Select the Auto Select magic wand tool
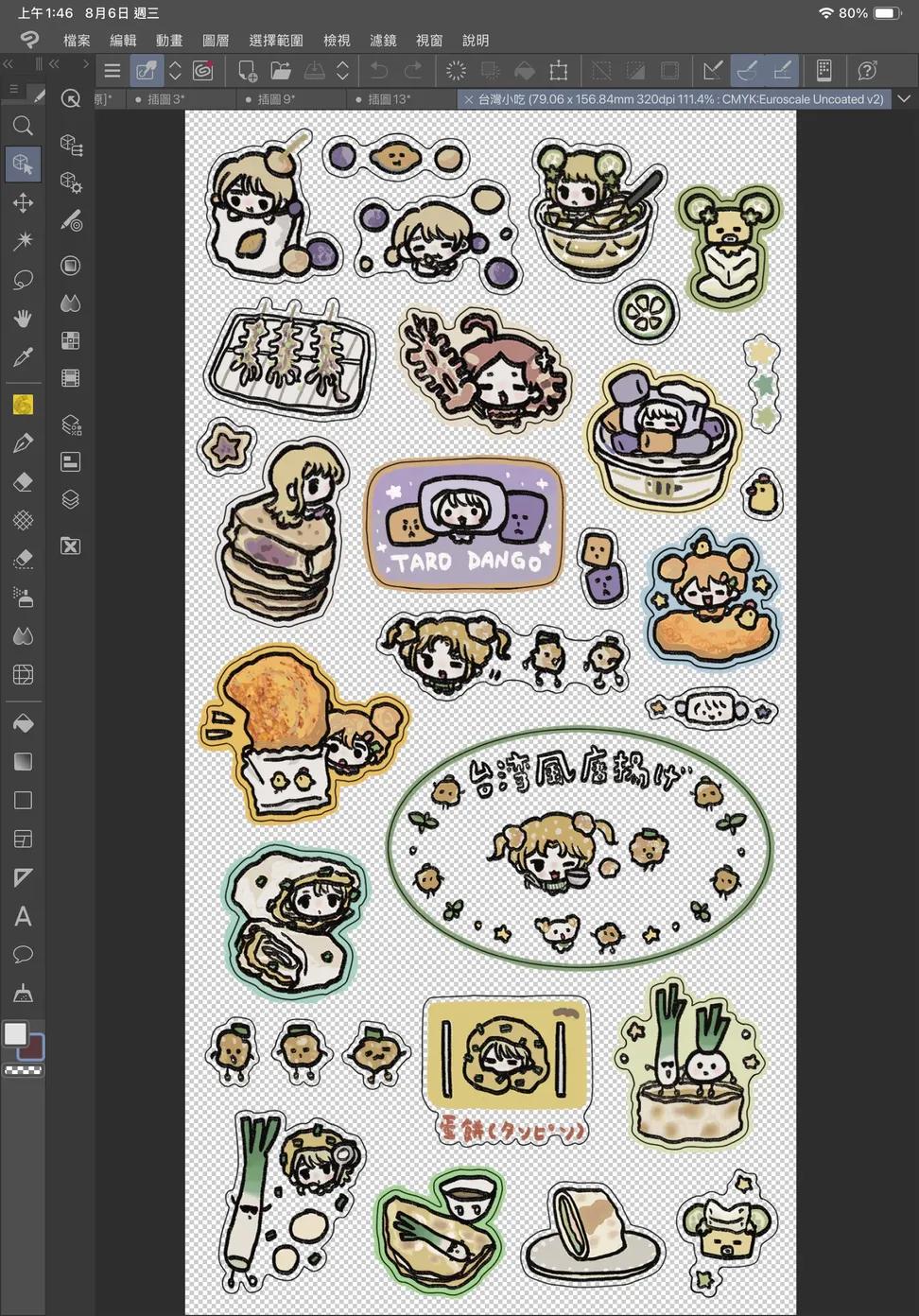Image resolution: width=919 pixels, height=1316 pixels. (x=23, y=241)
